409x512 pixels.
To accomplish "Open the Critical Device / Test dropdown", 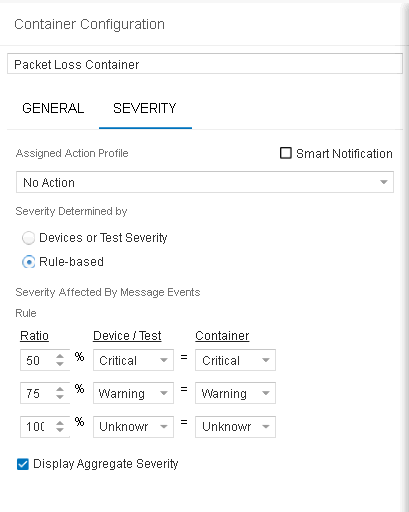I will [x=133, y=360].
